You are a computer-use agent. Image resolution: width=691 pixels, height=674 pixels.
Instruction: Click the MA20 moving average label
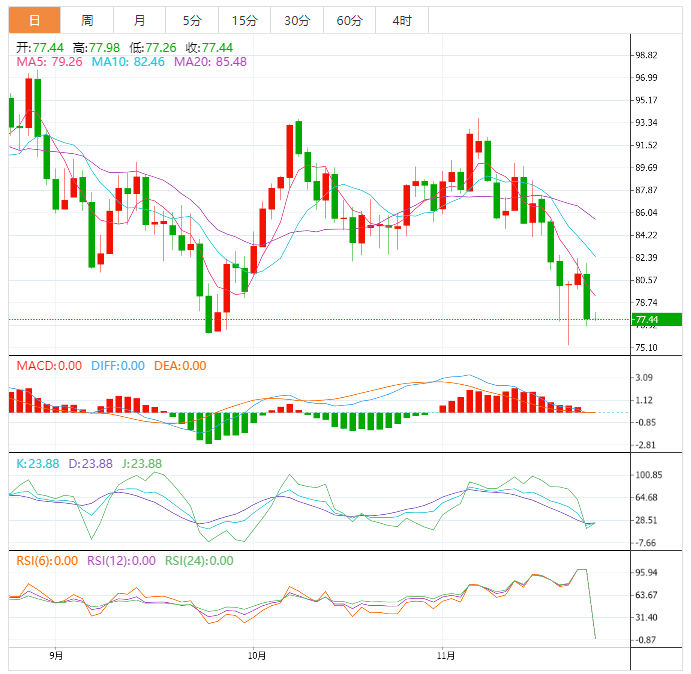pyautogui.click(x=210, y=62)
